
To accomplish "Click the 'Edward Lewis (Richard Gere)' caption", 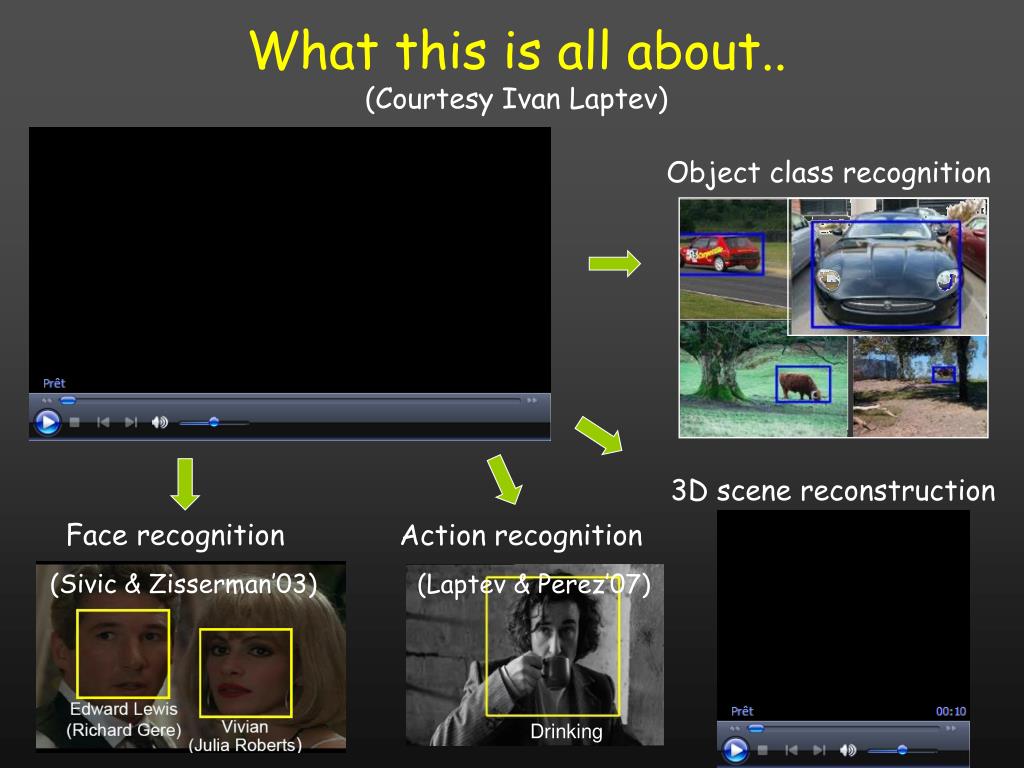I will (124, 719).
